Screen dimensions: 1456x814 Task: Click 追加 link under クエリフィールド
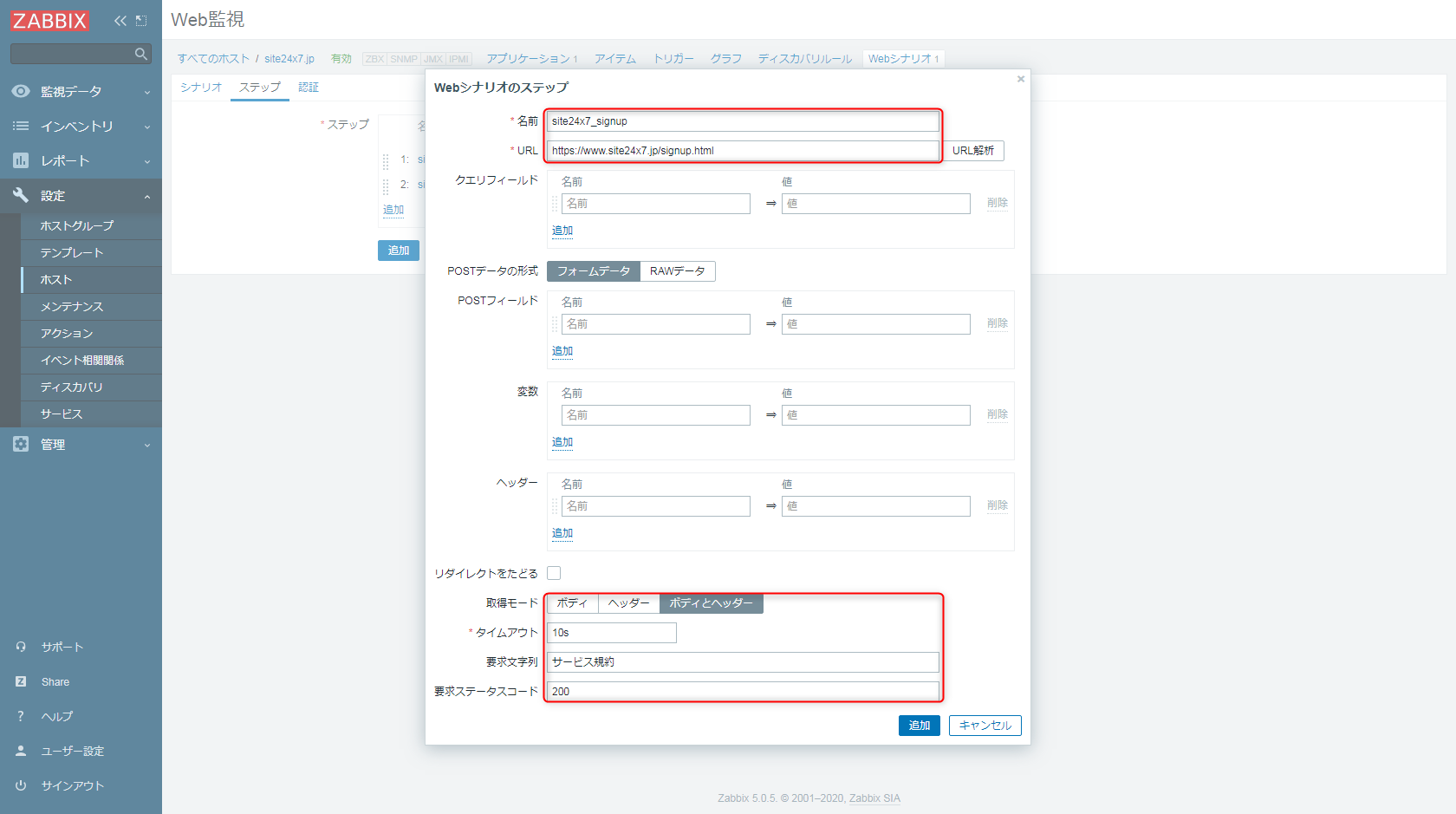tap(562, 231)
